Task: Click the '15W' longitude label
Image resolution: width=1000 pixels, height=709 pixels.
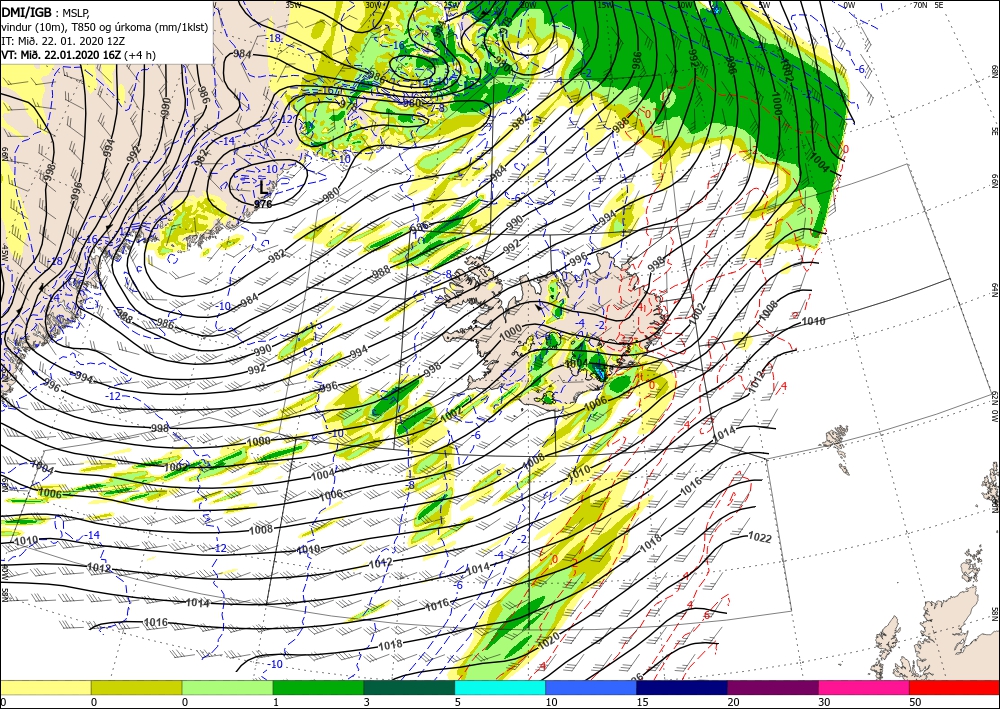Action: point(605,5)
